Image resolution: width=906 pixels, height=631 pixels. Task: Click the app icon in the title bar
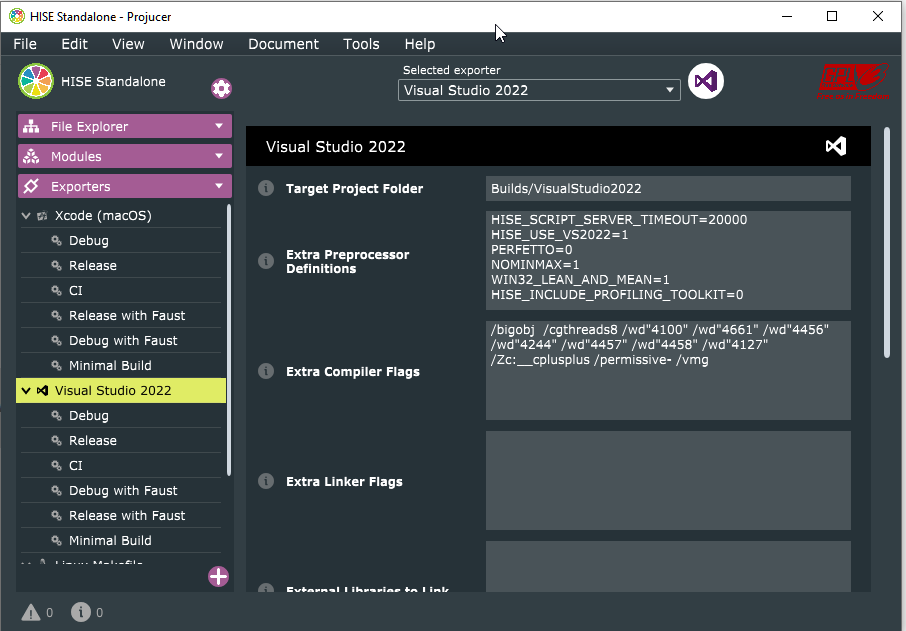(17, 16)
